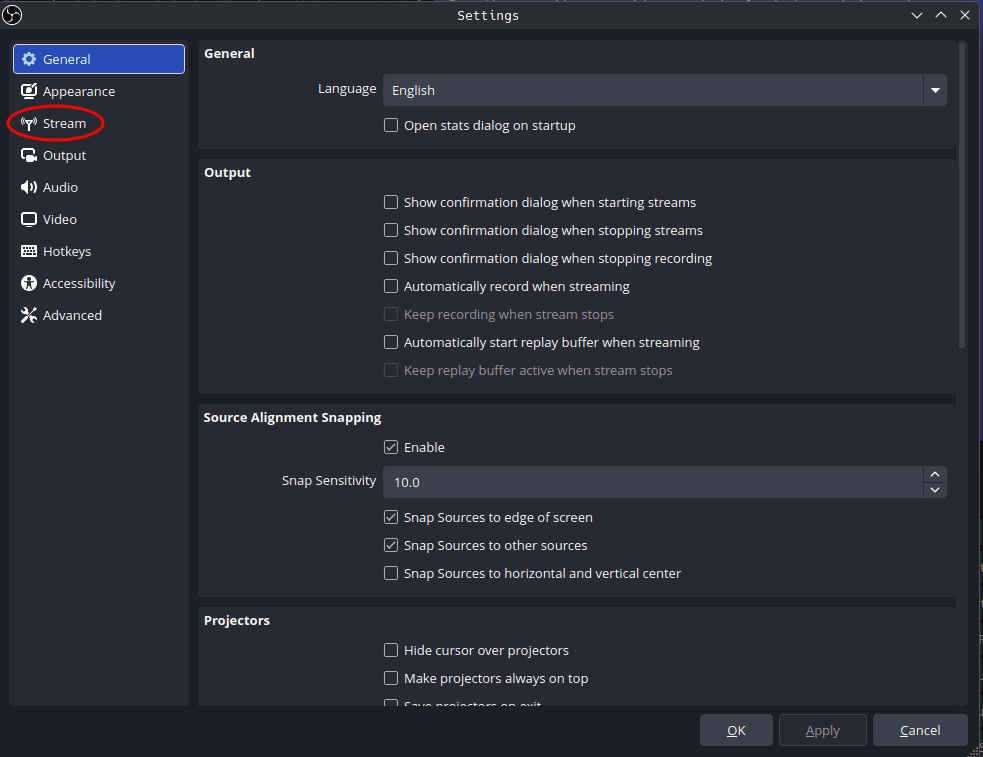The height and width of the screenshot is (757, 983).
Task: Click the Language dropdown arrow
Action: click(935, 90)
